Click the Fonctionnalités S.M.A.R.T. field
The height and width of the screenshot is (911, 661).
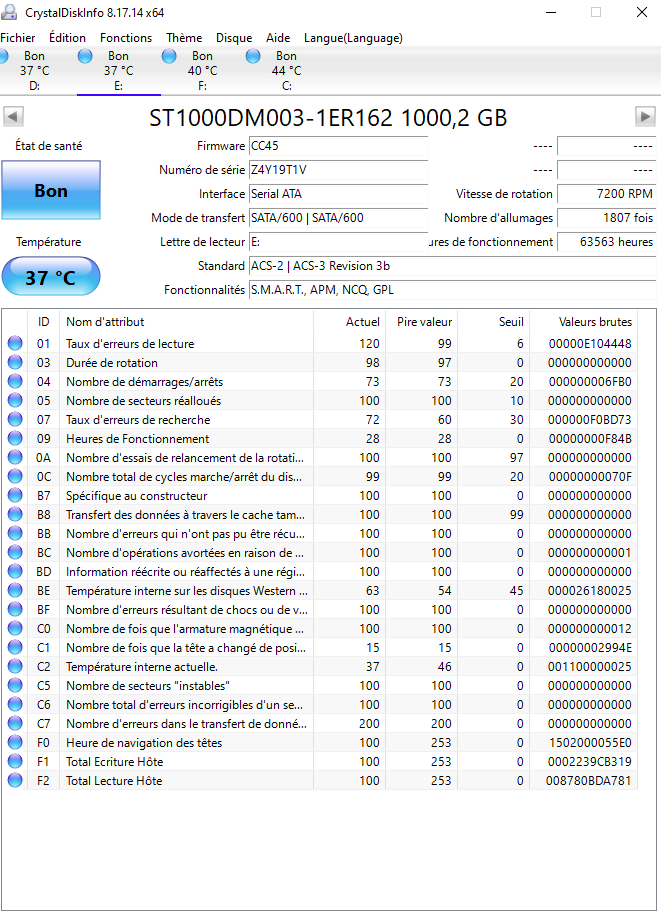tap(452, 290)
